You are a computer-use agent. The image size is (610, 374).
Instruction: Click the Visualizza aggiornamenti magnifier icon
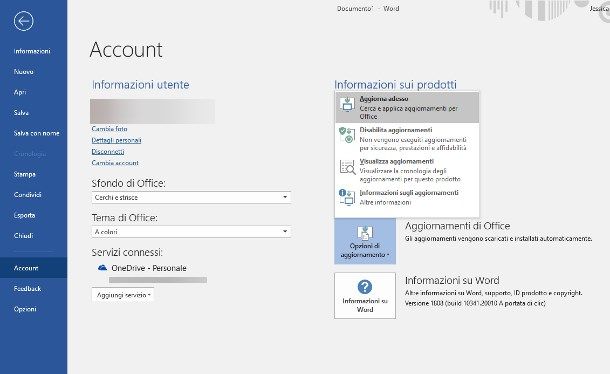[347, 167]
